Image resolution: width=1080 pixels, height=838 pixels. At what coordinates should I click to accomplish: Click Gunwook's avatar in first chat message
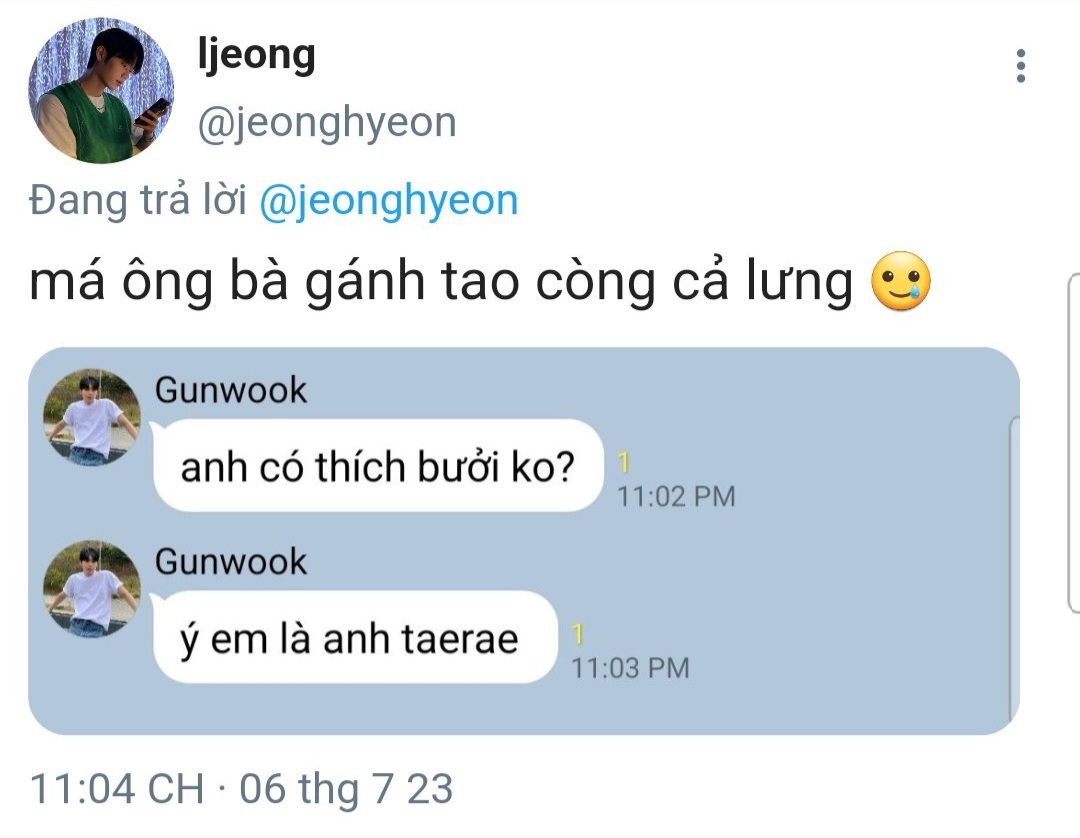click(x=92, y=417)
